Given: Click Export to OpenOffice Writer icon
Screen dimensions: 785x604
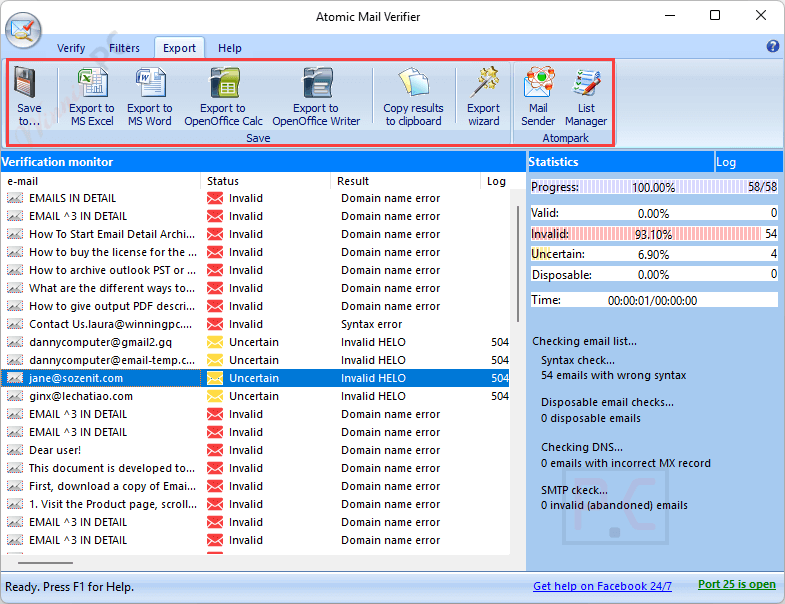Looking at the screenshot, I should pos(317,82).
